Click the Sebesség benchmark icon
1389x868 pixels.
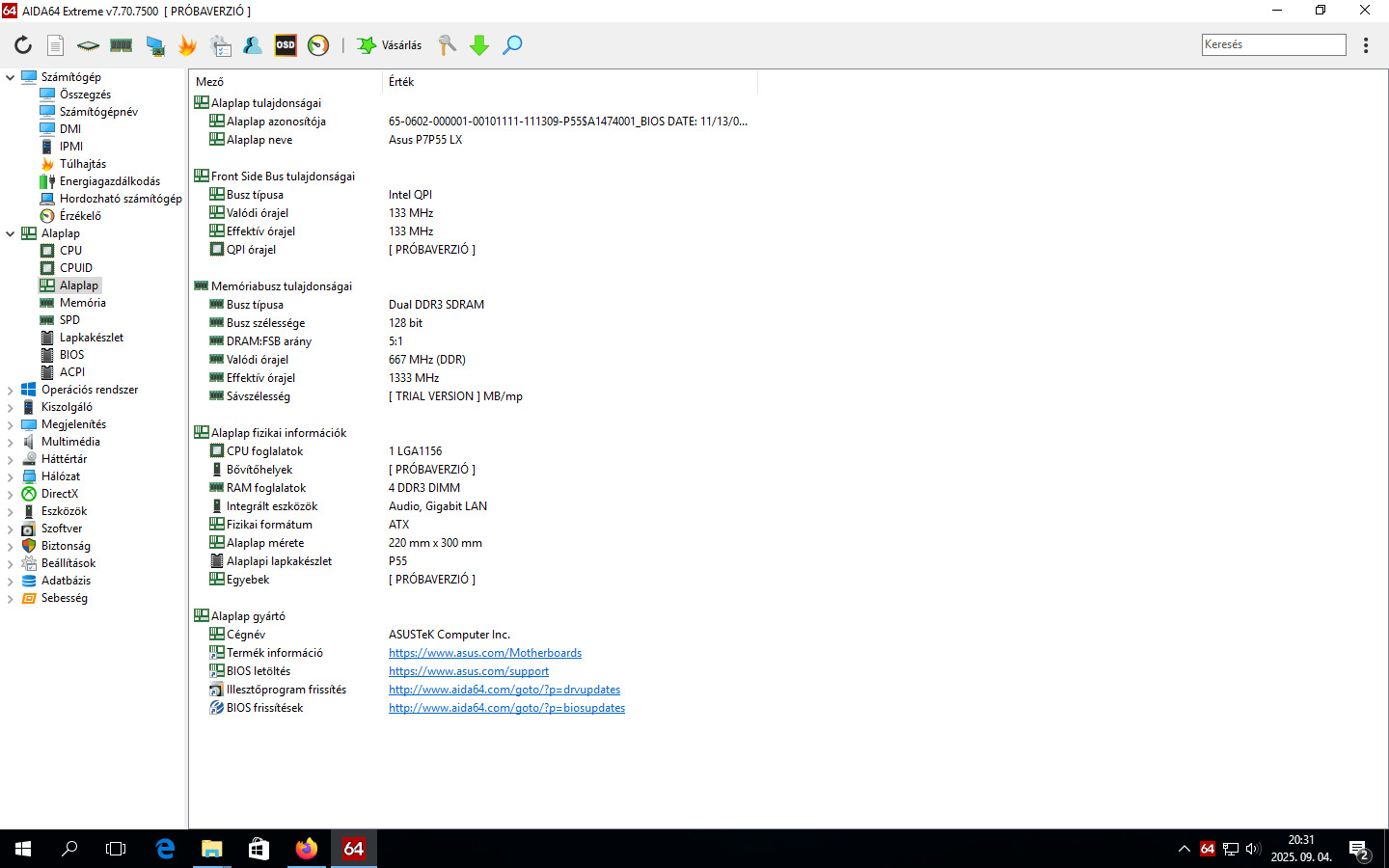pyautogui.click(x=29, y=598)
